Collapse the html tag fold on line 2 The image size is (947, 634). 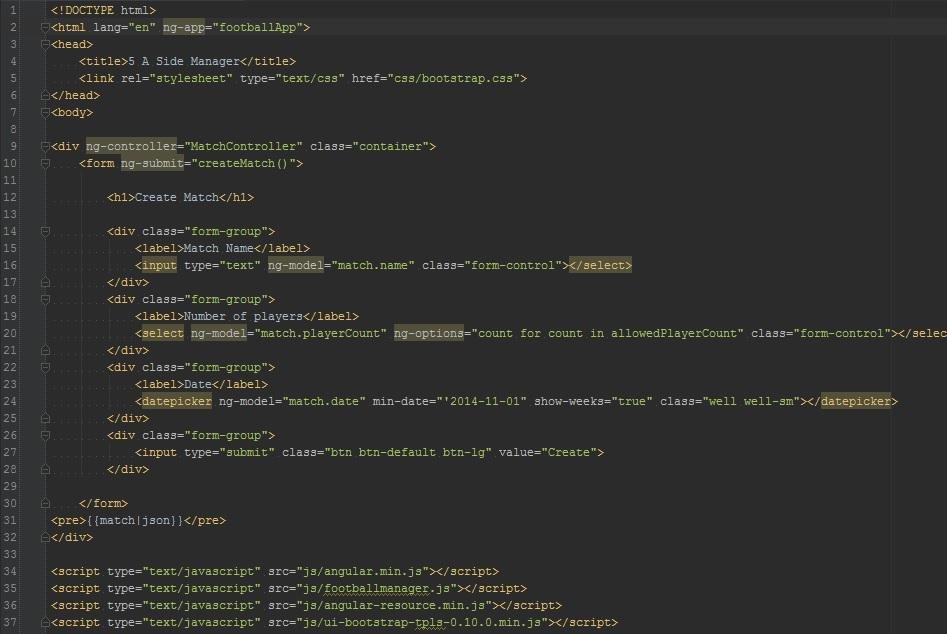click(x=45, y=27)
